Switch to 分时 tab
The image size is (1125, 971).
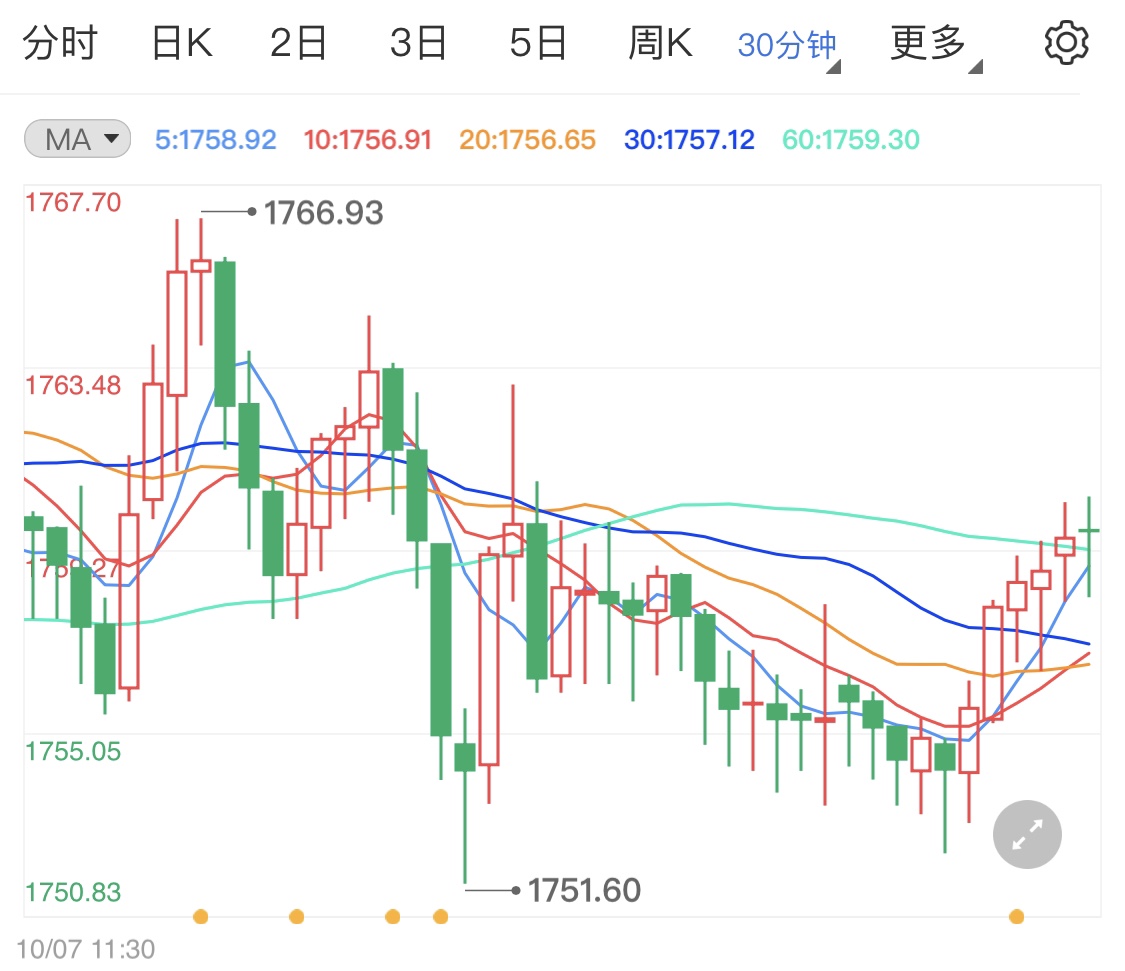60,43
